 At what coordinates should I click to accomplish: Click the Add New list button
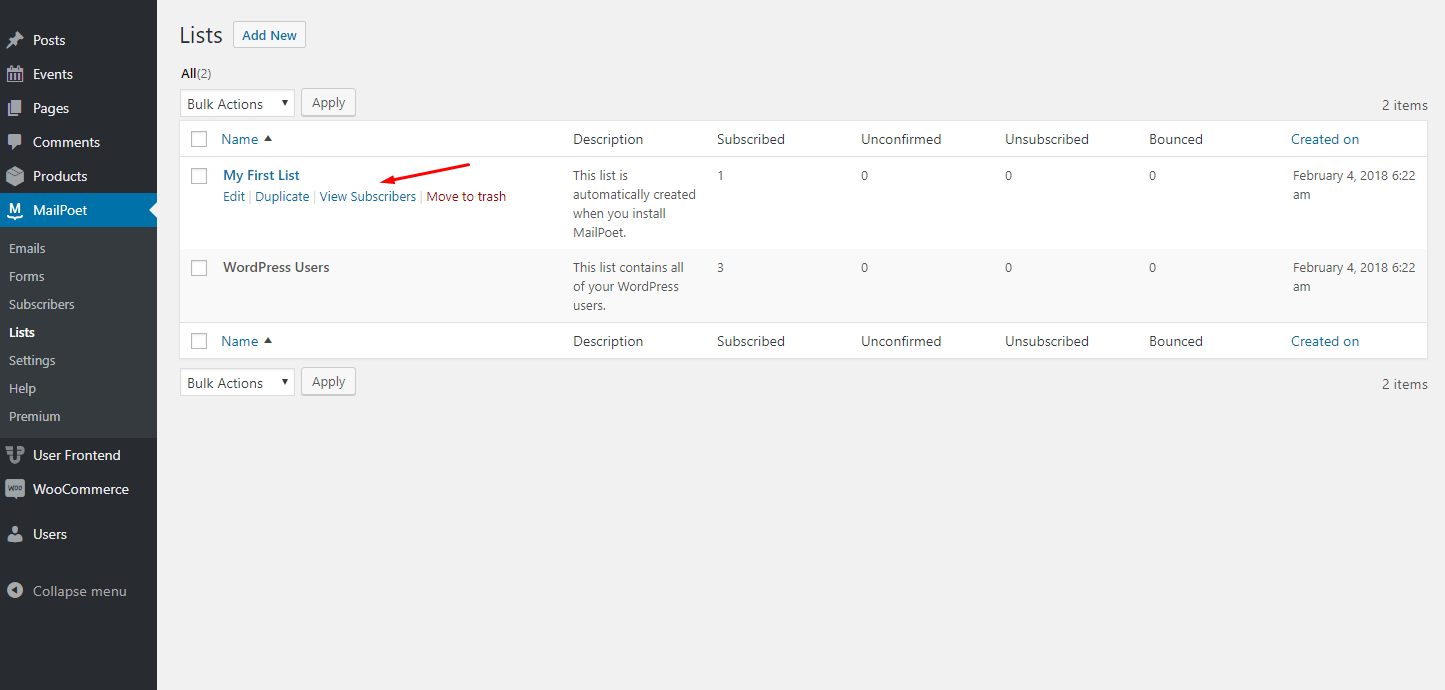(269, 35)
